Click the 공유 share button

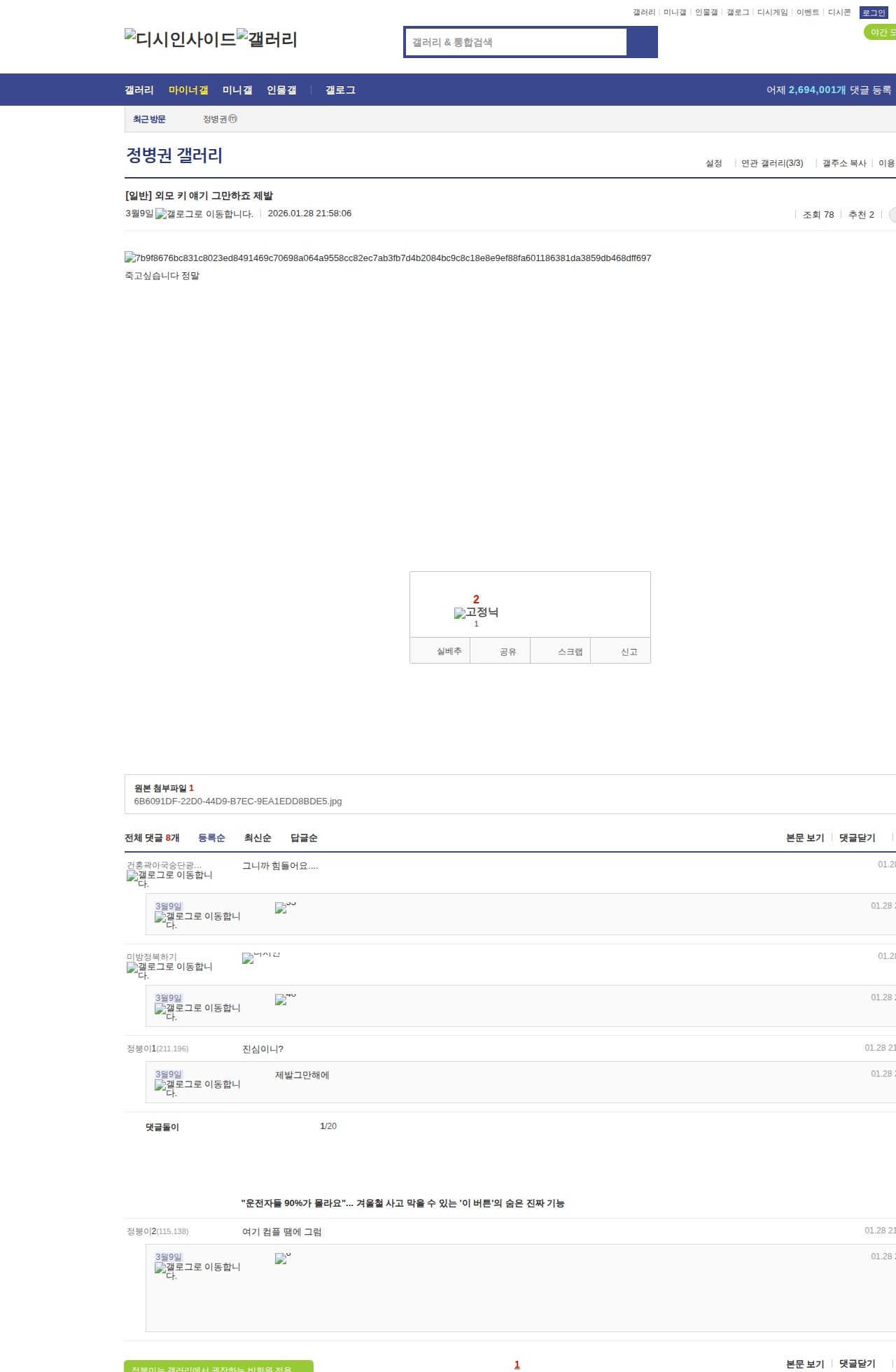click(500, 651)
